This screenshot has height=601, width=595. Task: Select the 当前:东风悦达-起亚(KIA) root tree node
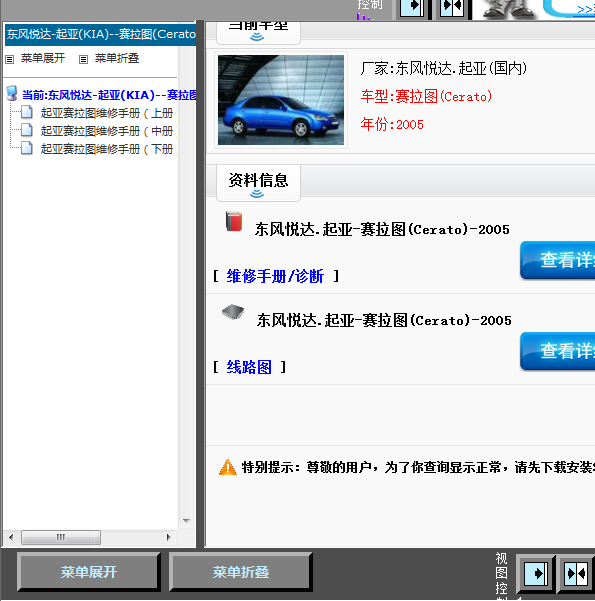point(109,95)
